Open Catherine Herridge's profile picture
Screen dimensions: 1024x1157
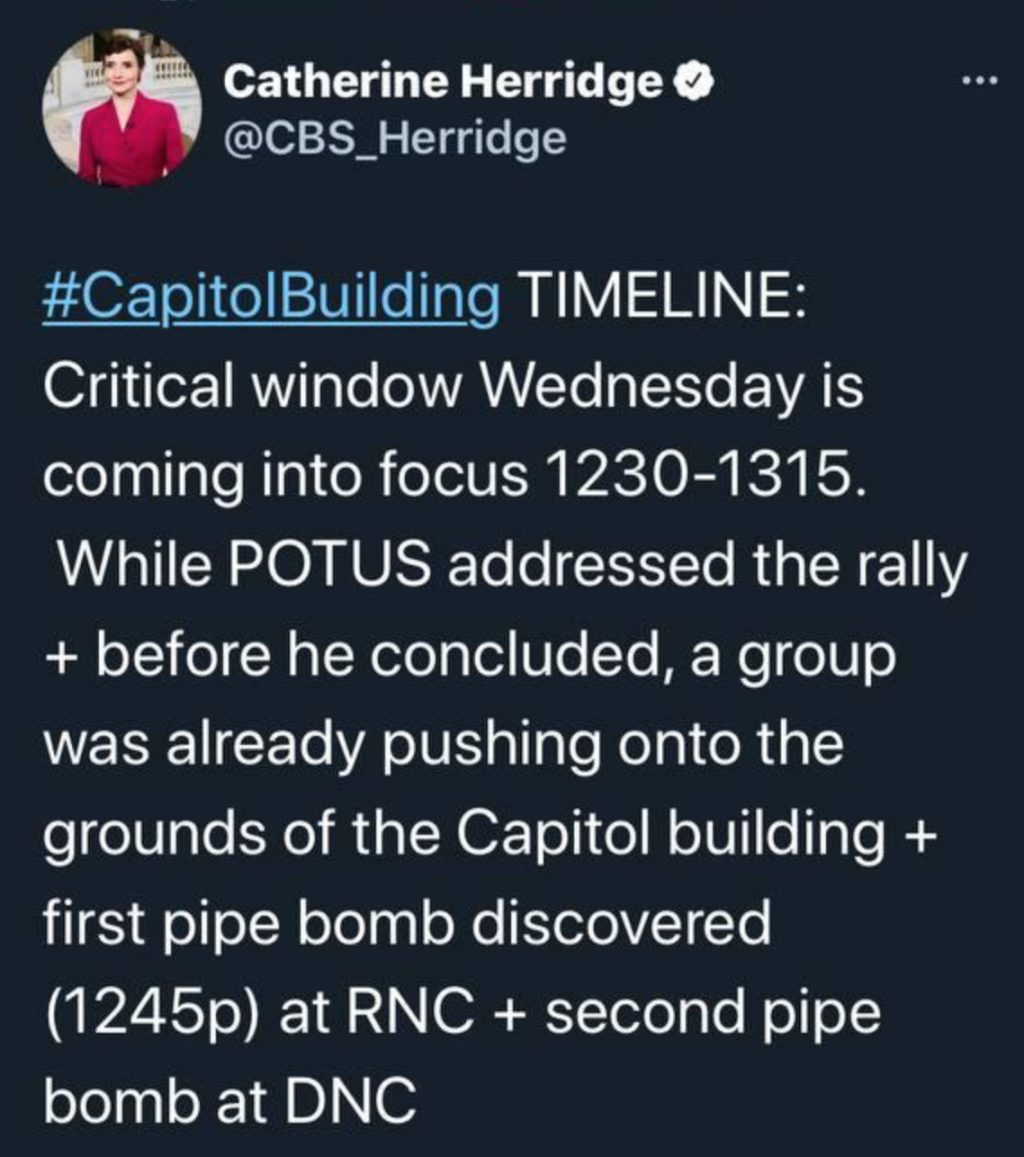point(122,108)
